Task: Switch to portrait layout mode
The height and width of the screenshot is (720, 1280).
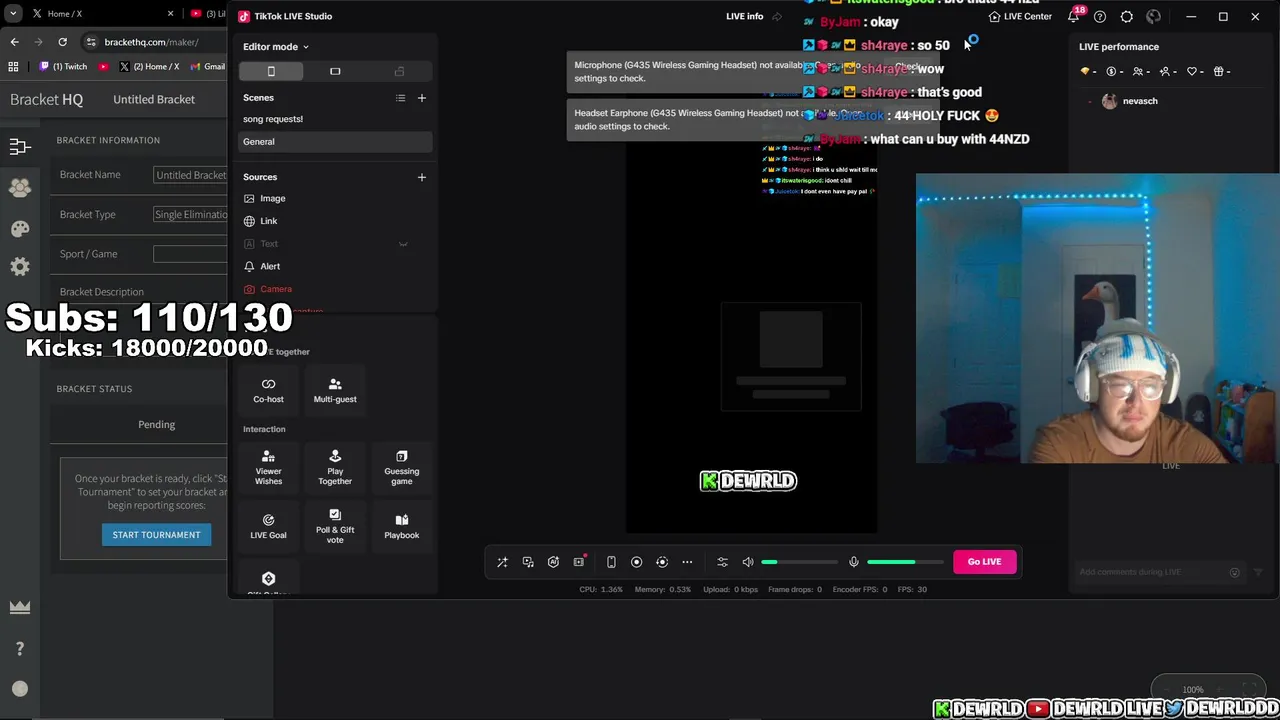Action: 271,71
